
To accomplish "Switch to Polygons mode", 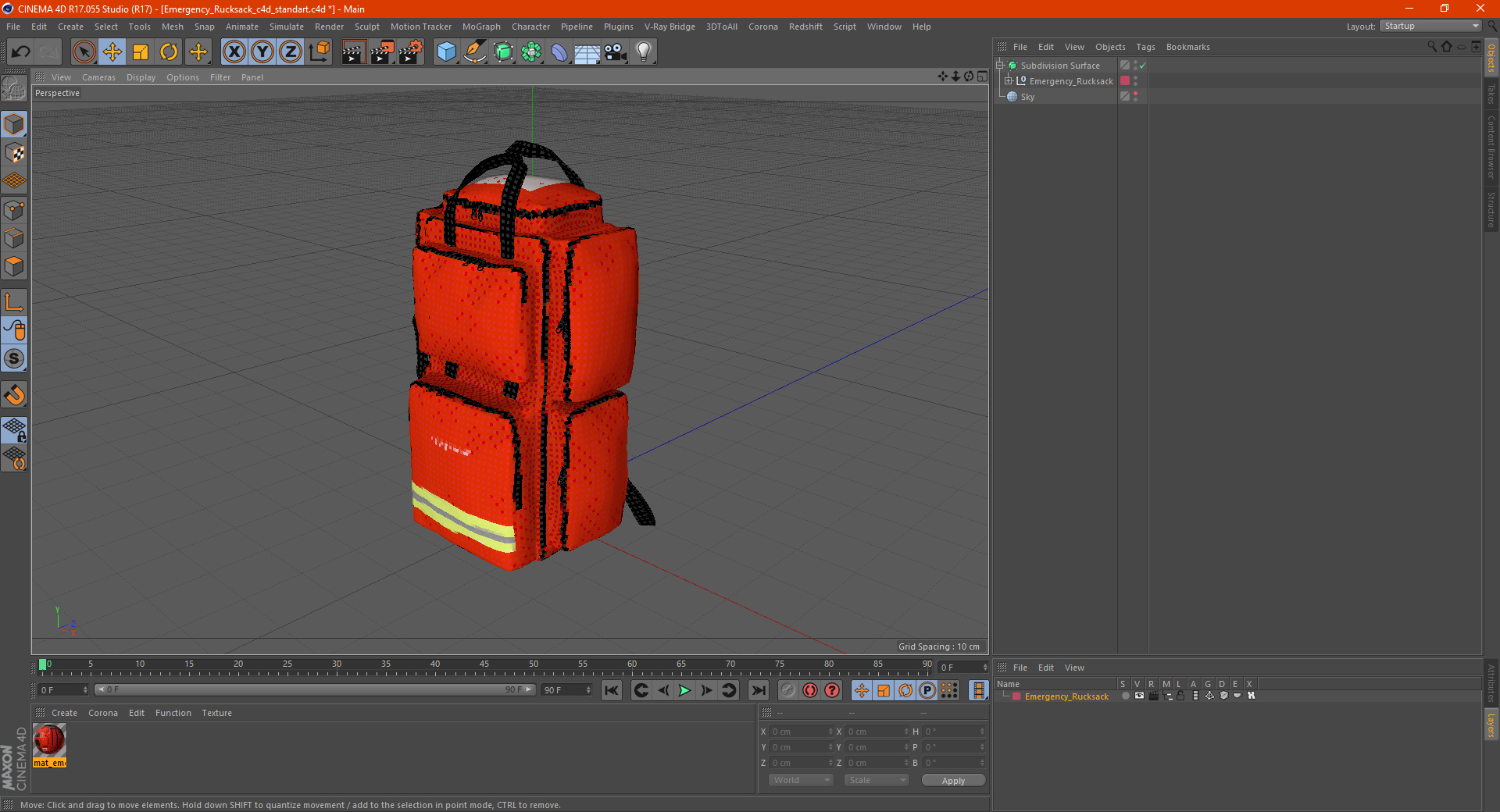I will click(14, 266).
